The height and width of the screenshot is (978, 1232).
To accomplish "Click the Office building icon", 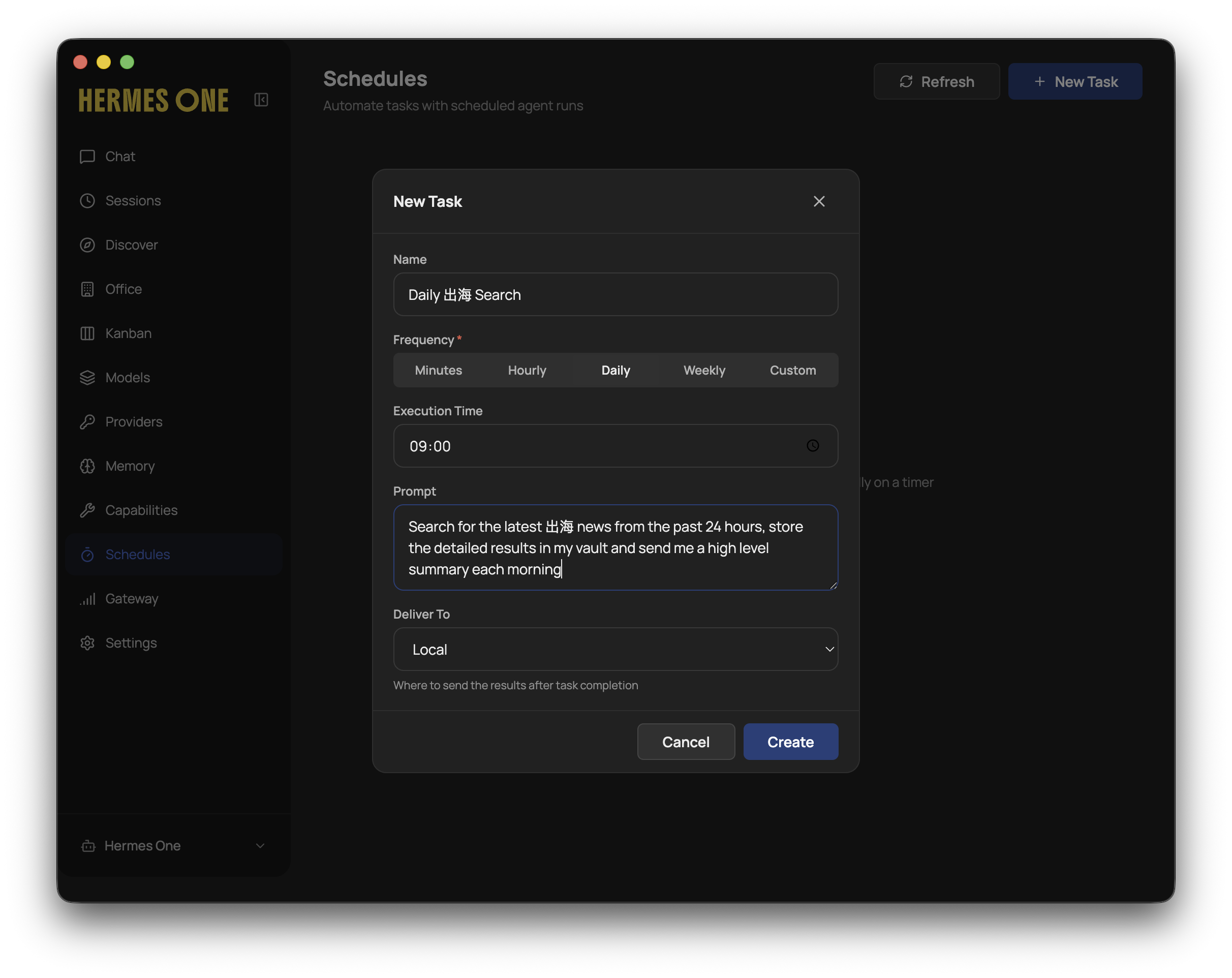I will (x=87, y=289).
